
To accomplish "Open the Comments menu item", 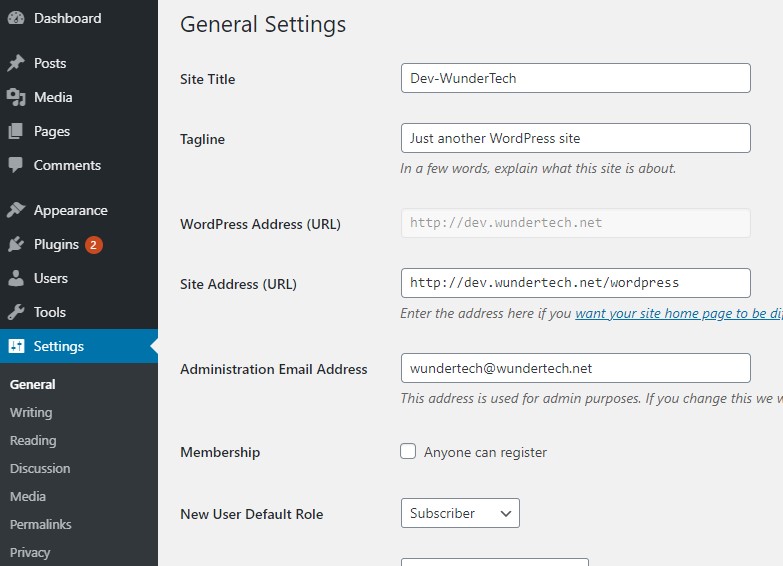I will point(67,165).
